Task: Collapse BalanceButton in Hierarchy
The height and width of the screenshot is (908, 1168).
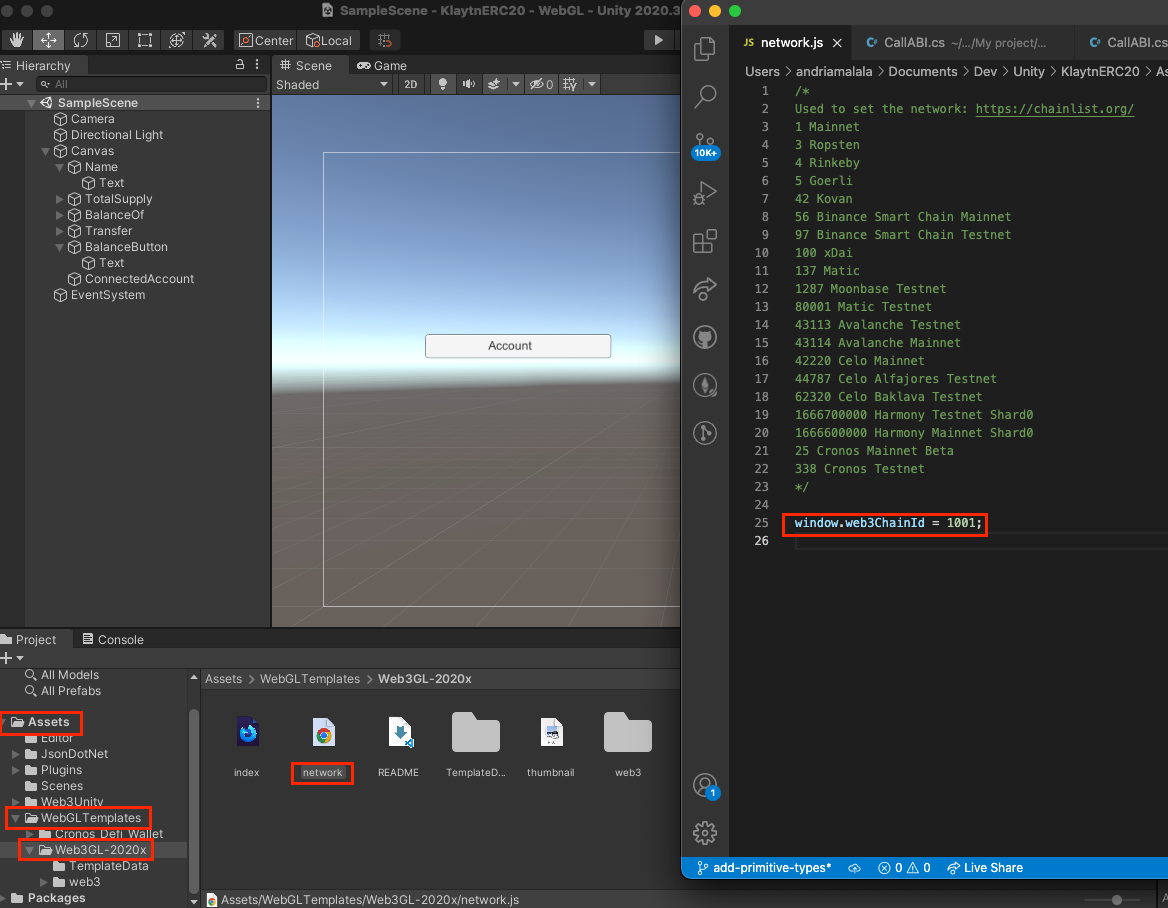Action: 60,247
